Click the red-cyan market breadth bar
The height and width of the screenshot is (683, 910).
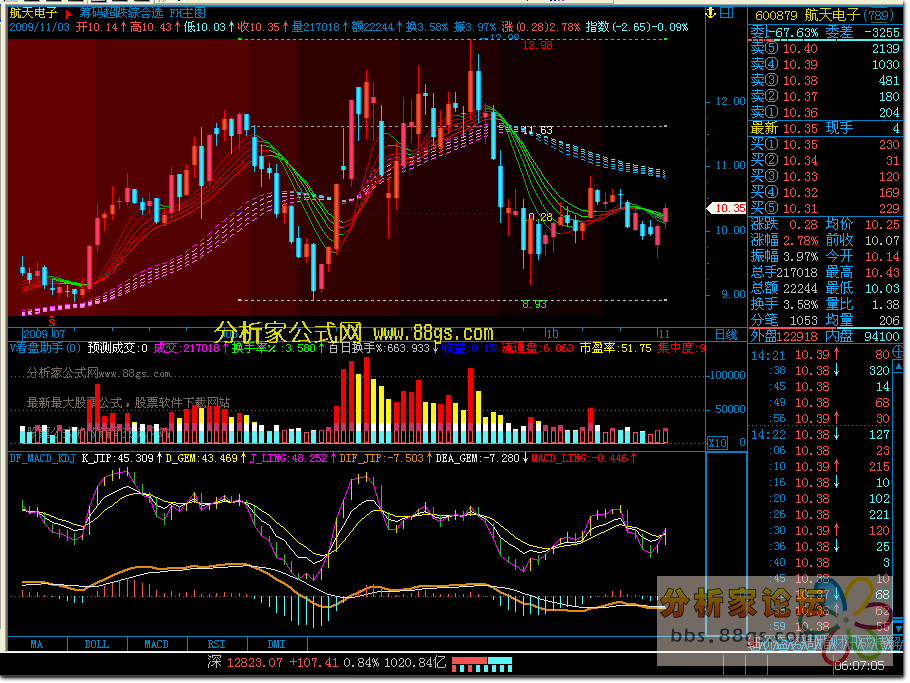pos(482,663)
